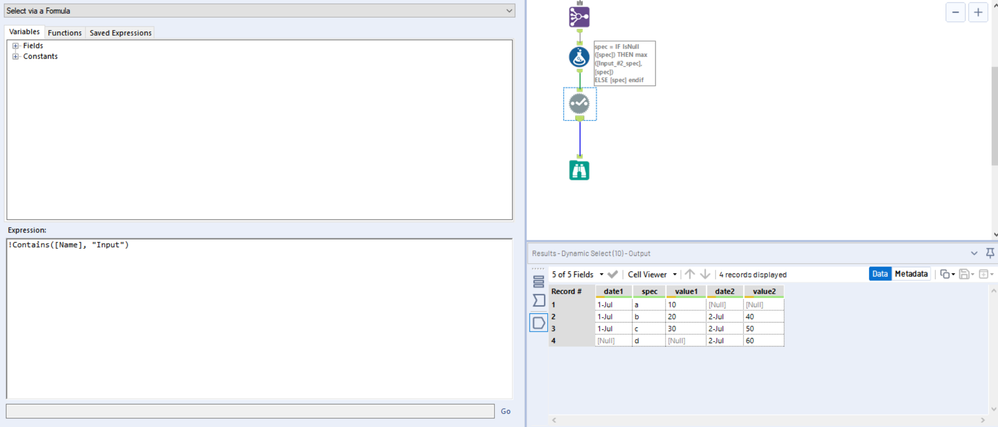Select spec cell containing b
The width and height of the screenshot is (998, 427).
649,316
